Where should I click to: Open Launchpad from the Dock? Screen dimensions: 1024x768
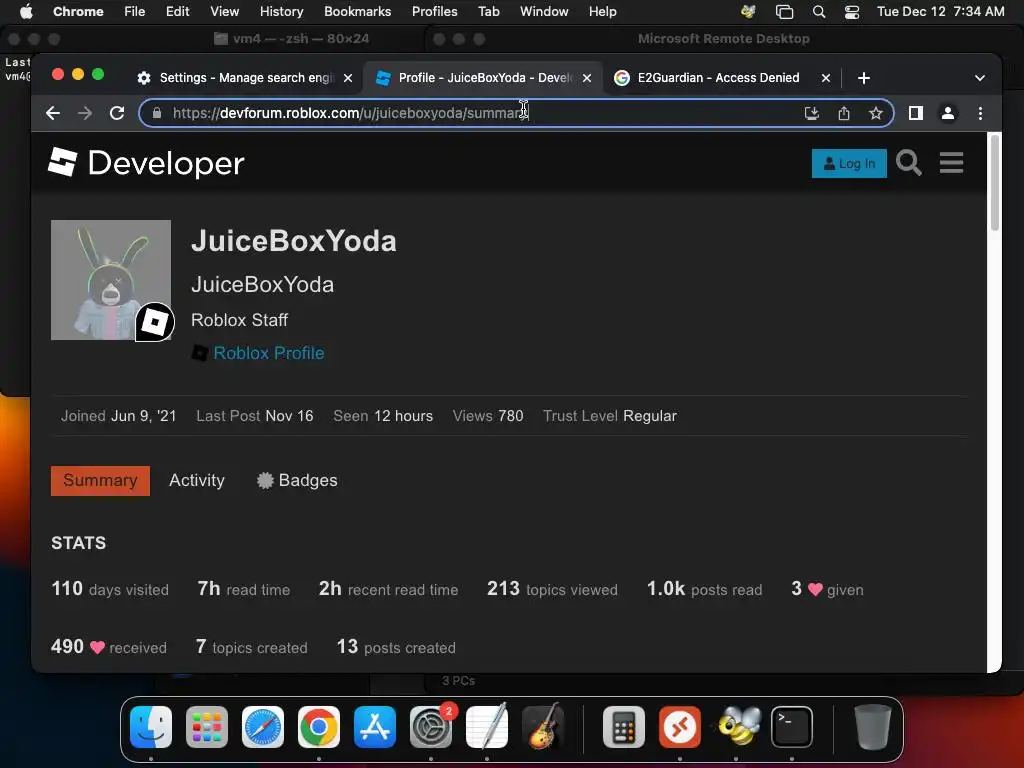(x=207, y=727)
